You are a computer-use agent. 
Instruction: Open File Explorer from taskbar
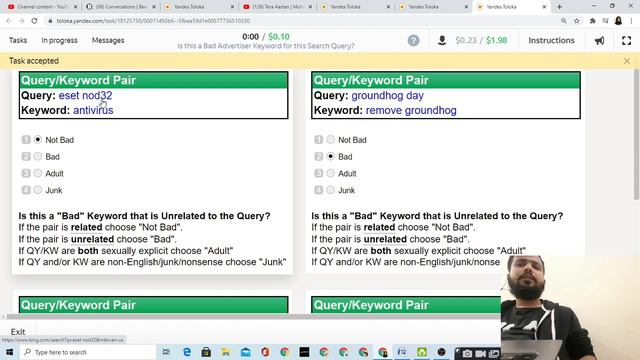[226, 352]
